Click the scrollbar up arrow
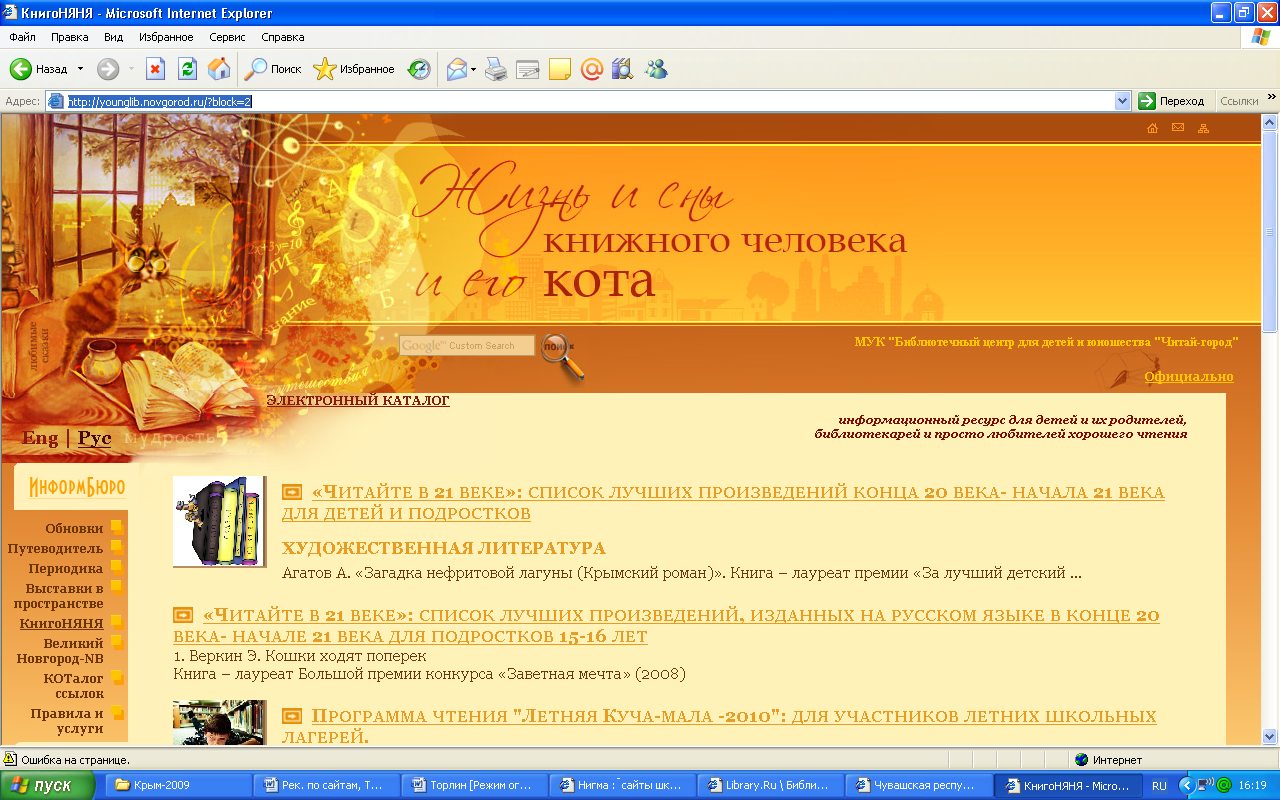 click(x=1271, y=121)
